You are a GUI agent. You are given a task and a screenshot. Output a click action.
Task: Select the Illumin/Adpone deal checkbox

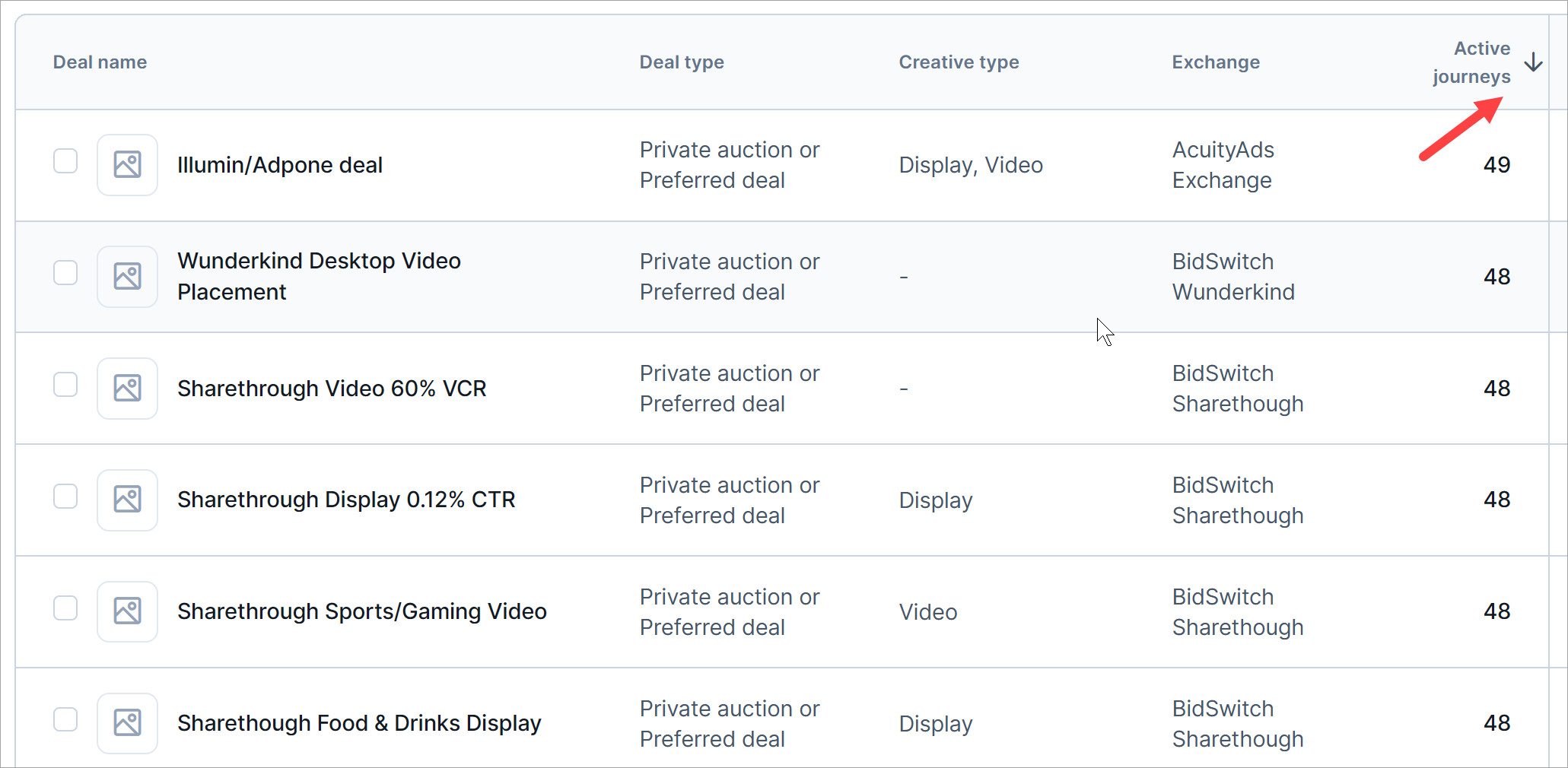coord(65,161)
